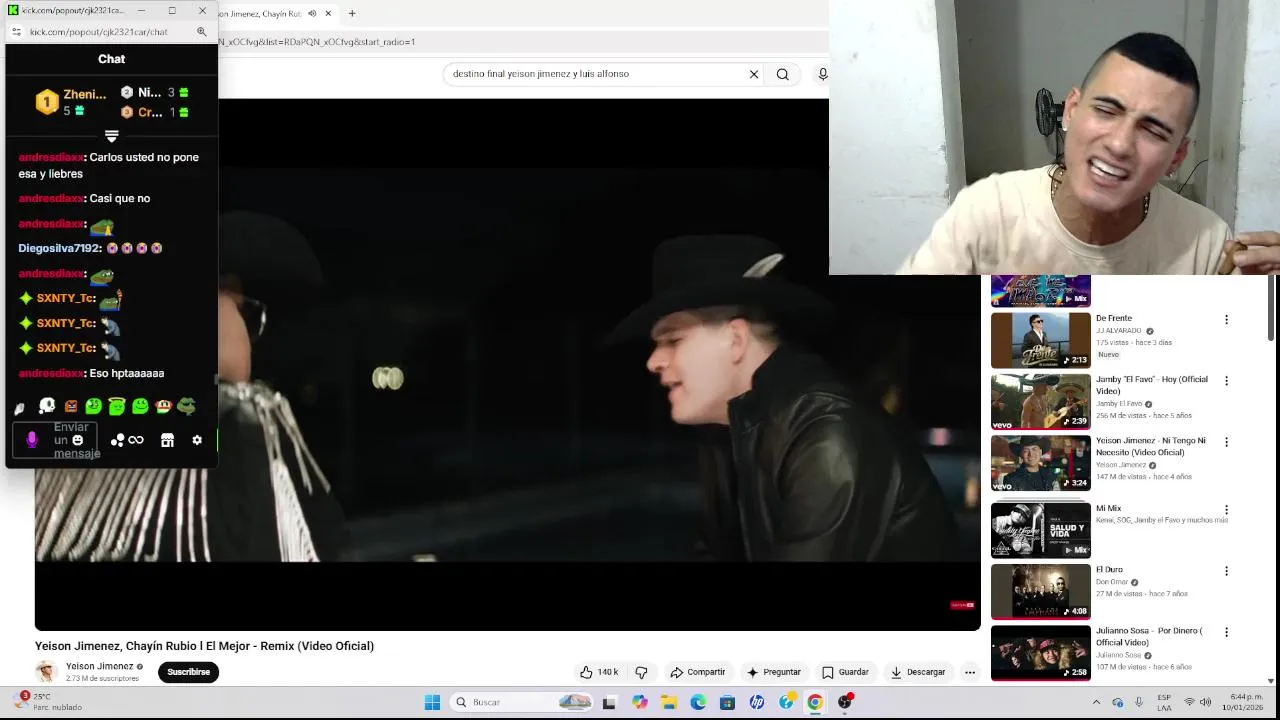This screenshot has width=1280, height=720.
Task: Open chat settings gear in Kick chat
Action: click(197, 440)
